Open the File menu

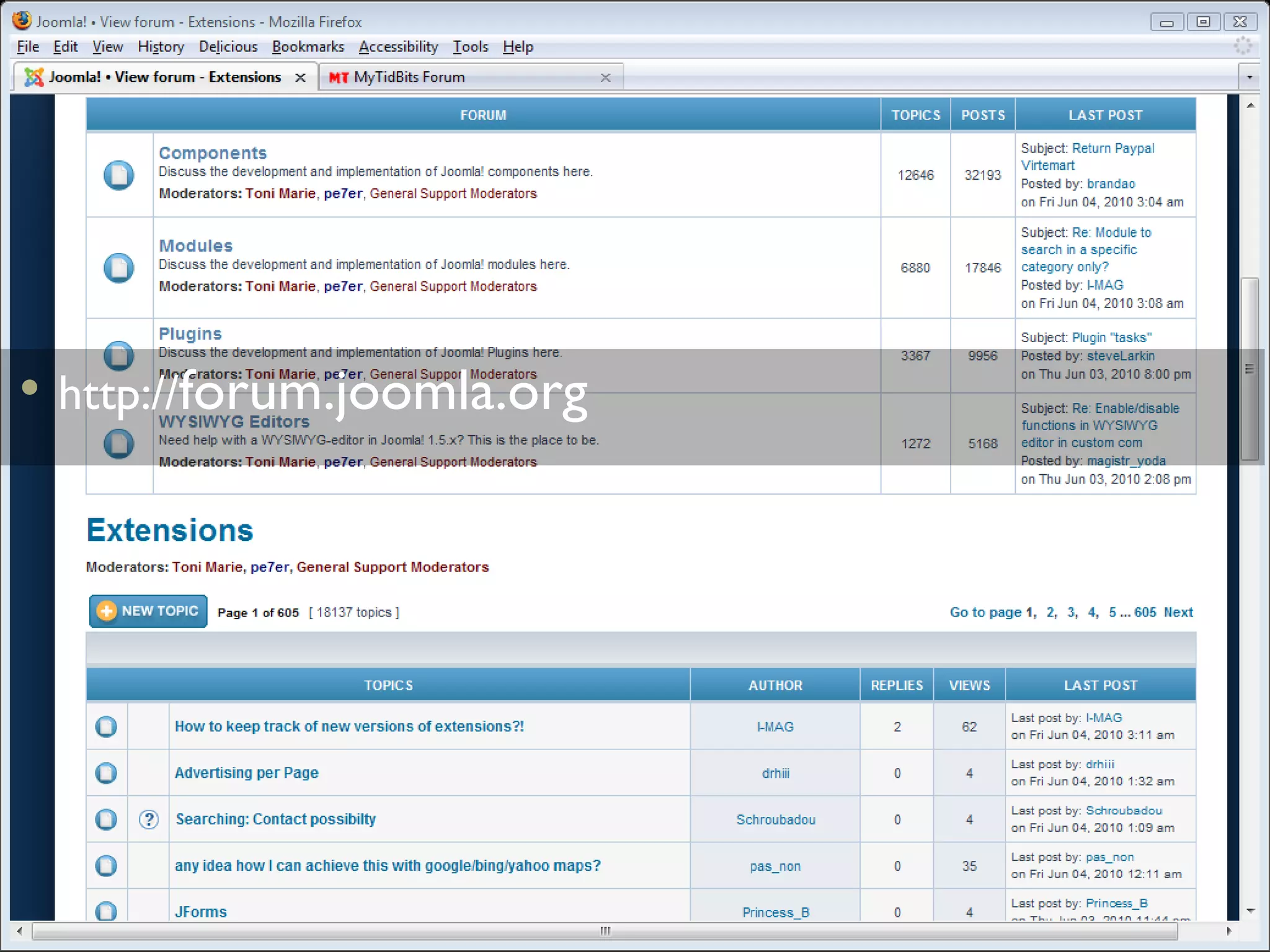(28, 47)
